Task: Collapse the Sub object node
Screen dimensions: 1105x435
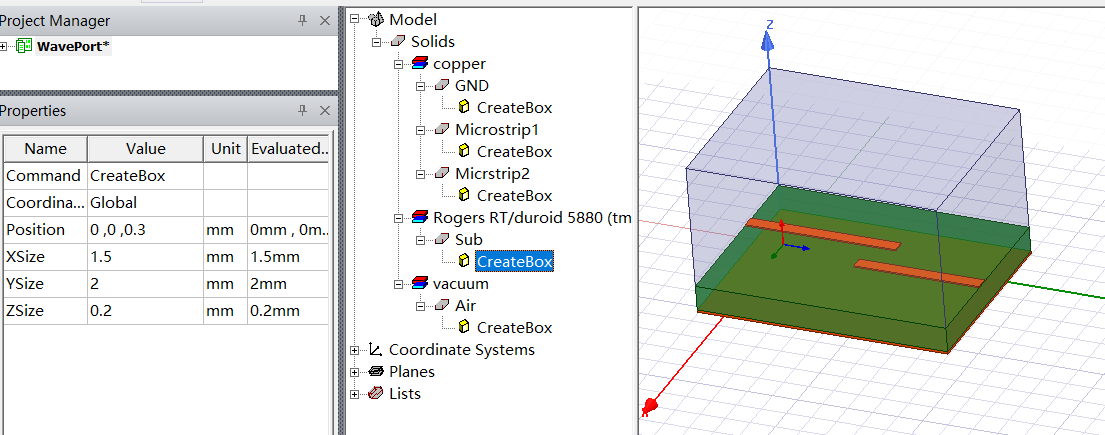Action: pyautogui.click(x=420, y=240)
